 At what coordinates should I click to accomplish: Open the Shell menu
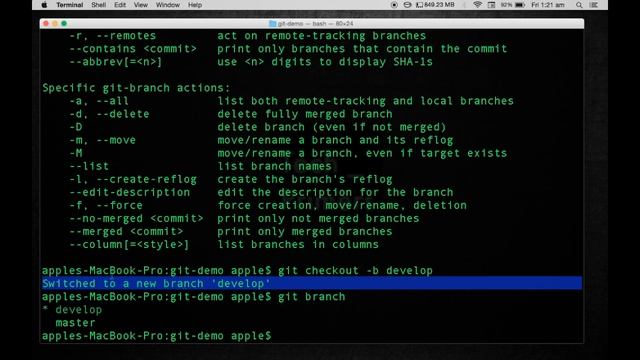tap(98, 5)
